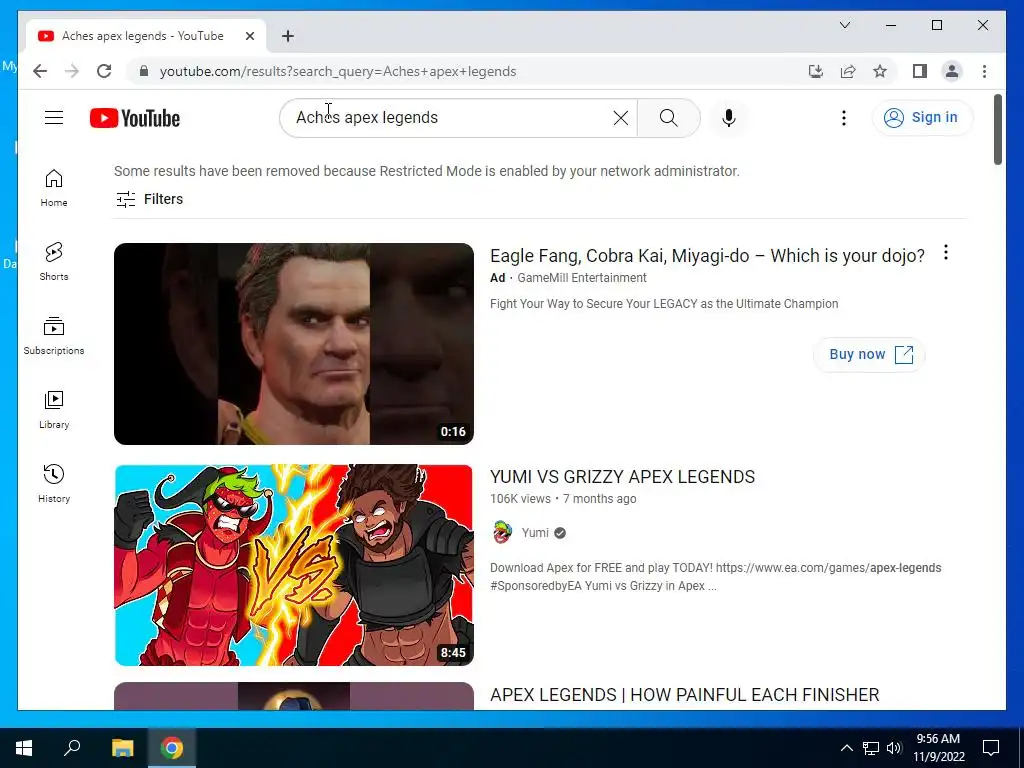Click the install app icon in address bar
This screenshot has width=1024, height=768.
tap(816, 71)
